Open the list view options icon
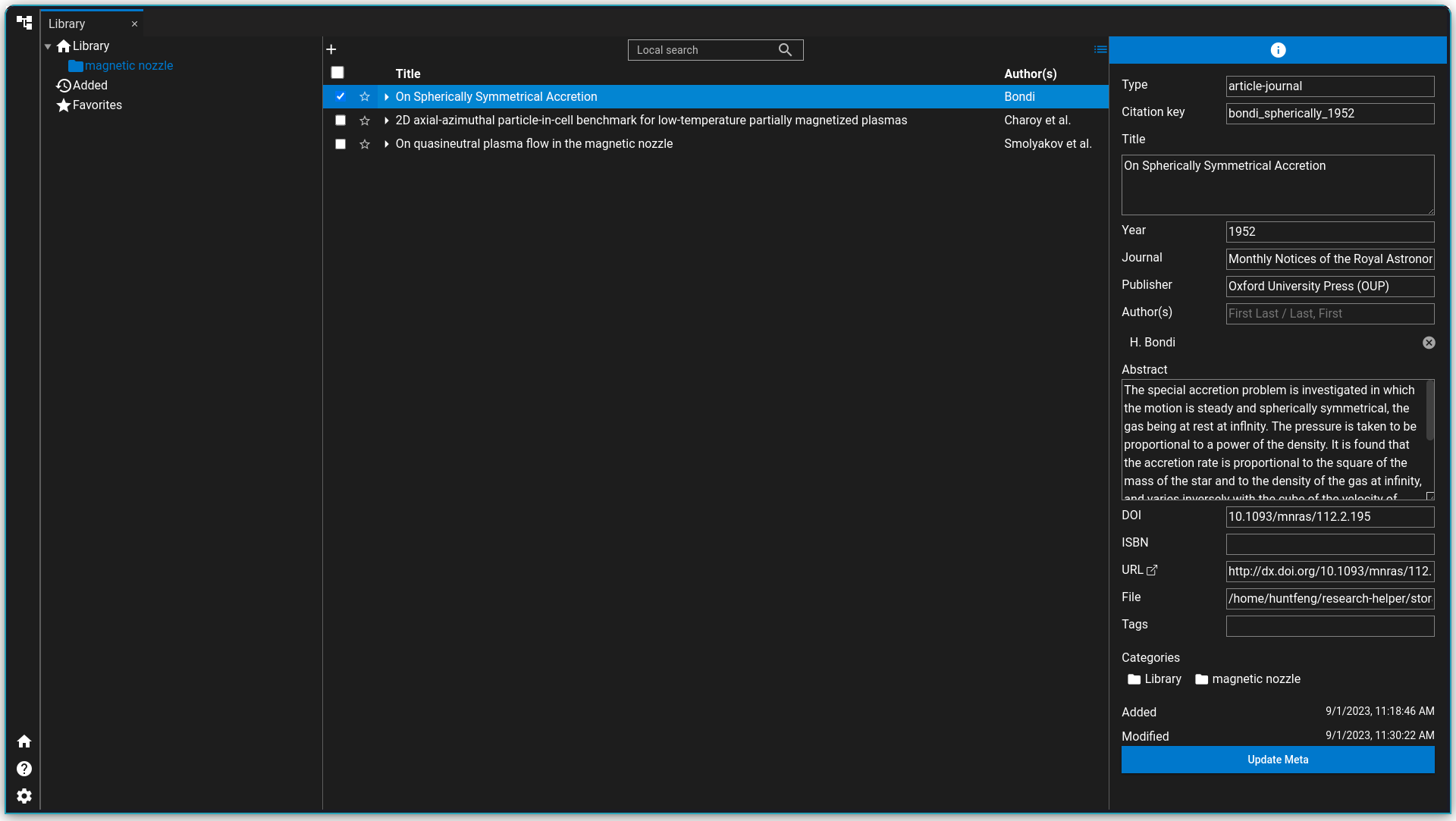The height and width of the screenshot is (821, 1456). [1100, 50]
